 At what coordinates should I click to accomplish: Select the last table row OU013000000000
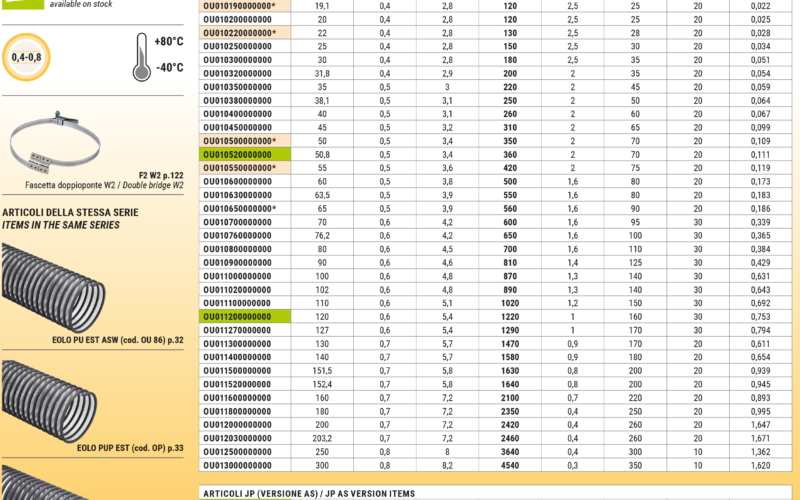click(238, 465)
